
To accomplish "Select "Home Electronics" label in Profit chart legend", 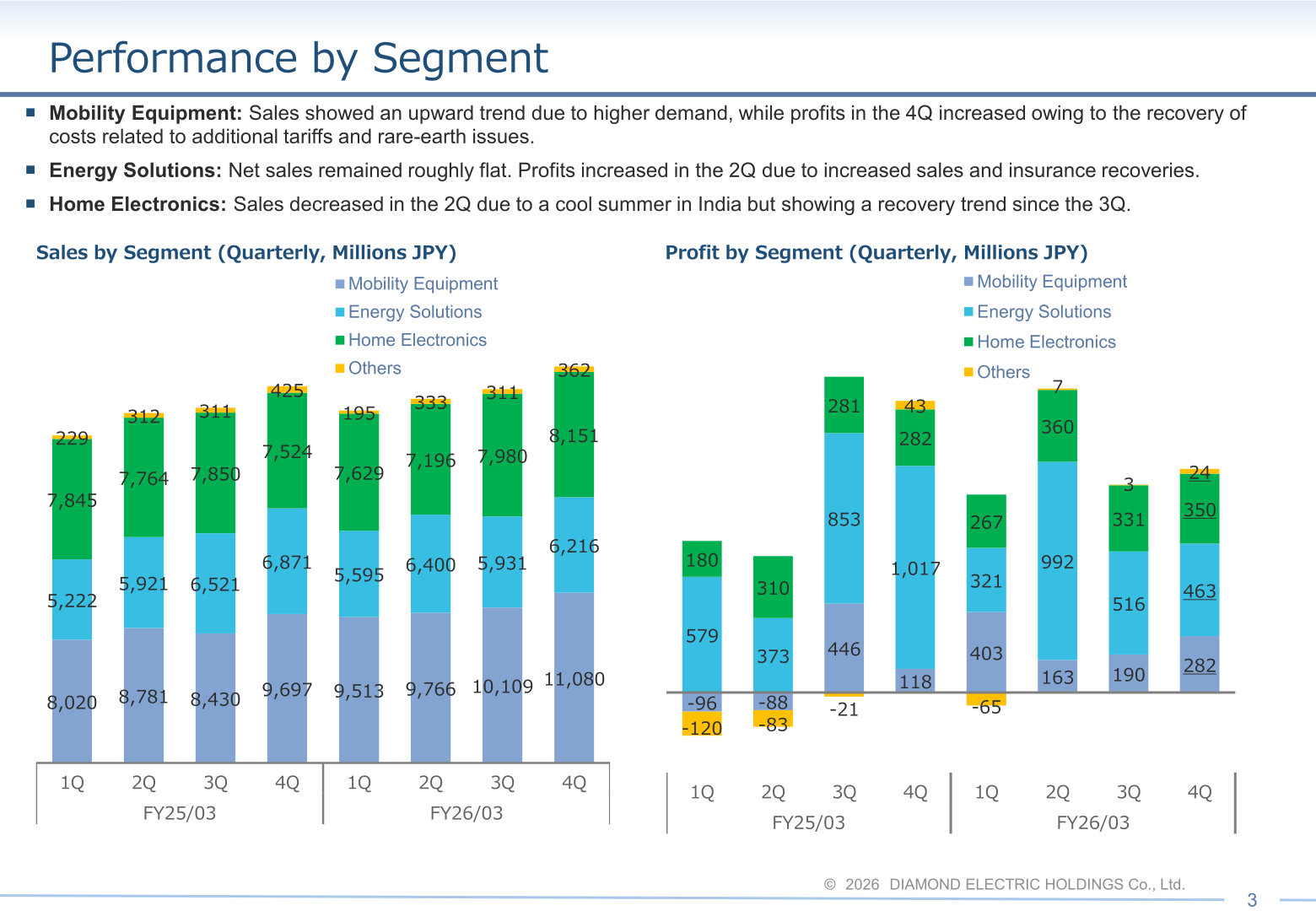I will click(1046, 342).
